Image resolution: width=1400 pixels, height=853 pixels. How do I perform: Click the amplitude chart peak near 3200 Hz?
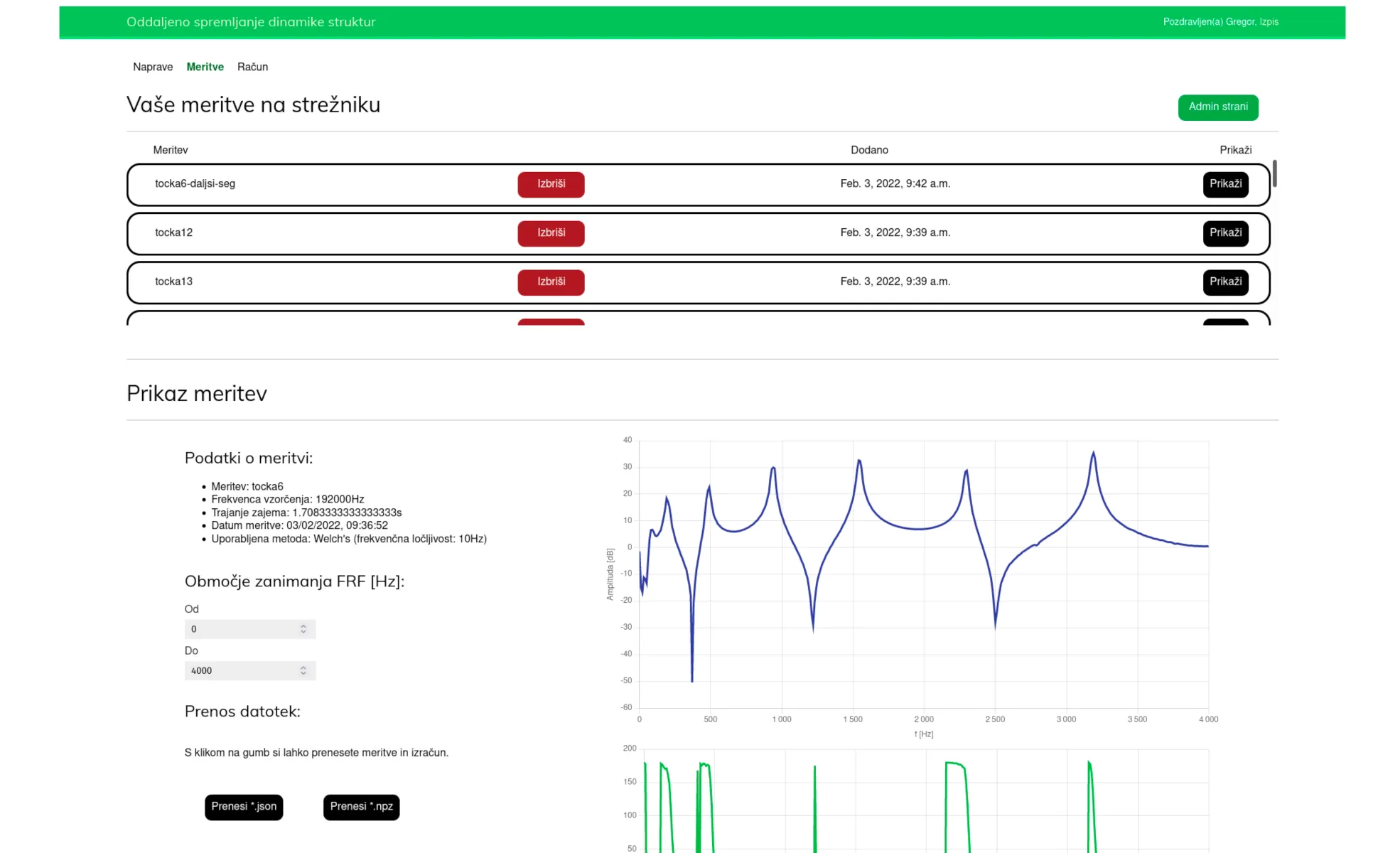[1093, 454]
